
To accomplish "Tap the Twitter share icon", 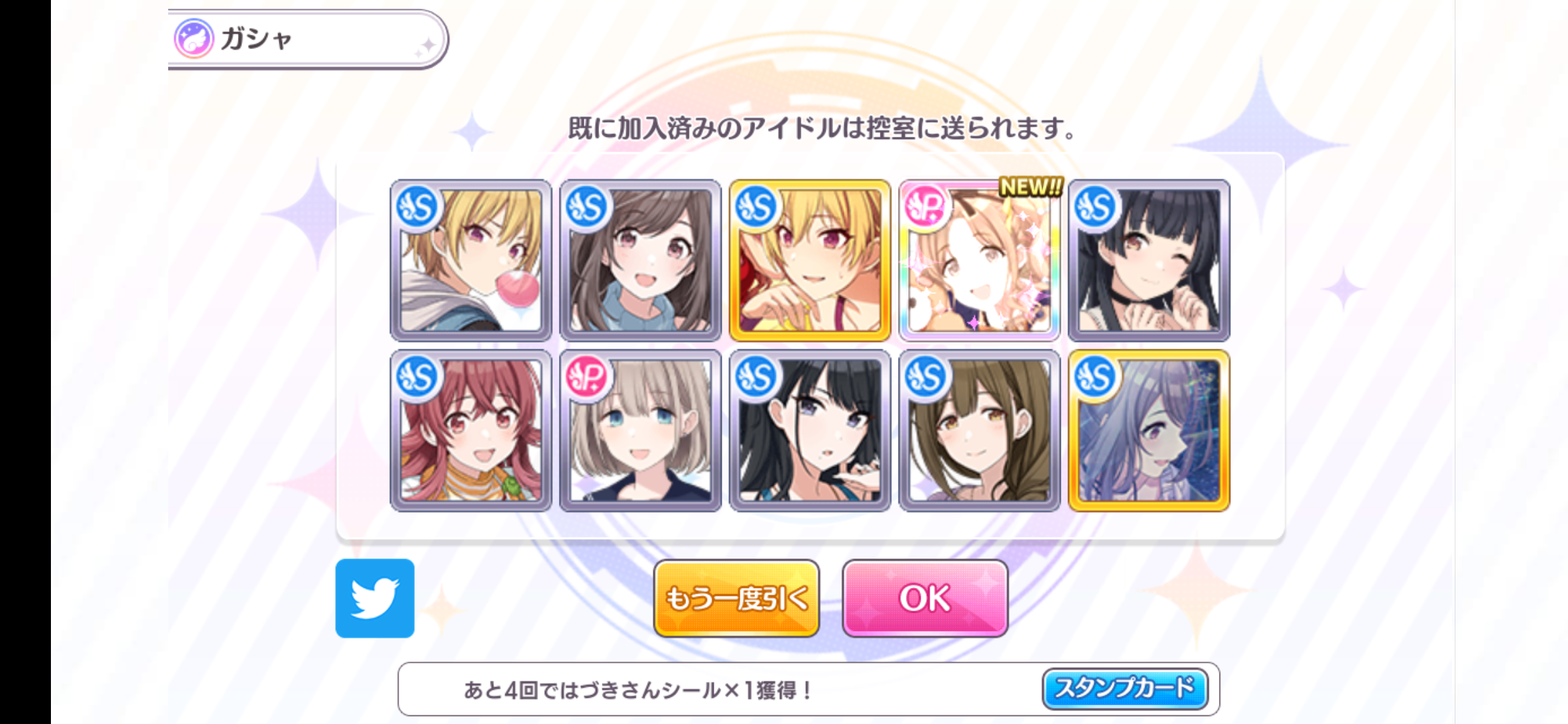I will pyautogui.click(x=375, y=598).
